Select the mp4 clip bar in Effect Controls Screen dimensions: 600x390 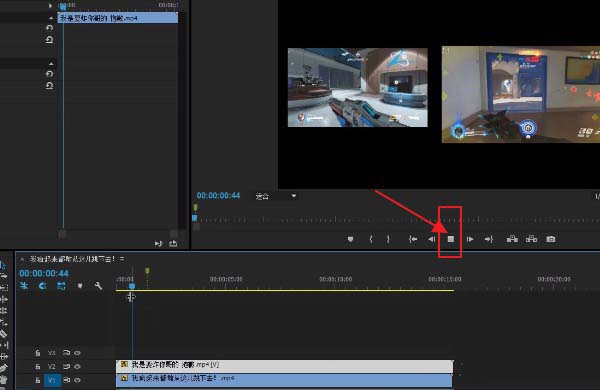click(118, 18)
